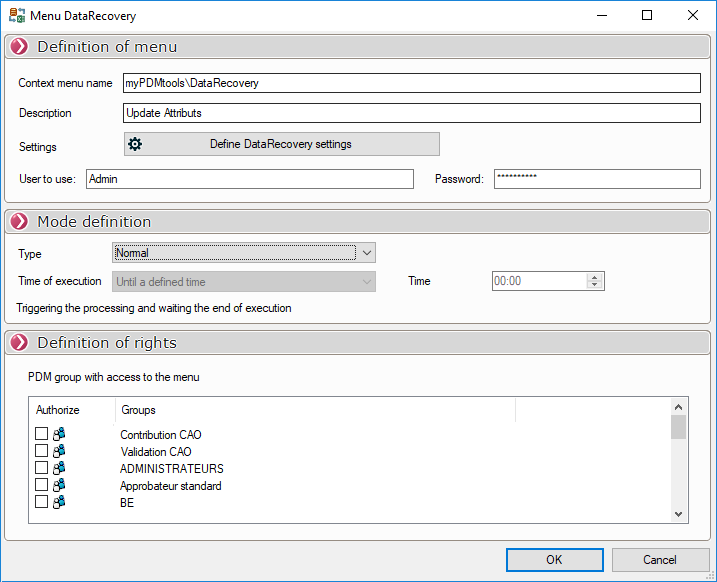Collapse the Definition of menu section arrow

coord(19,47)
